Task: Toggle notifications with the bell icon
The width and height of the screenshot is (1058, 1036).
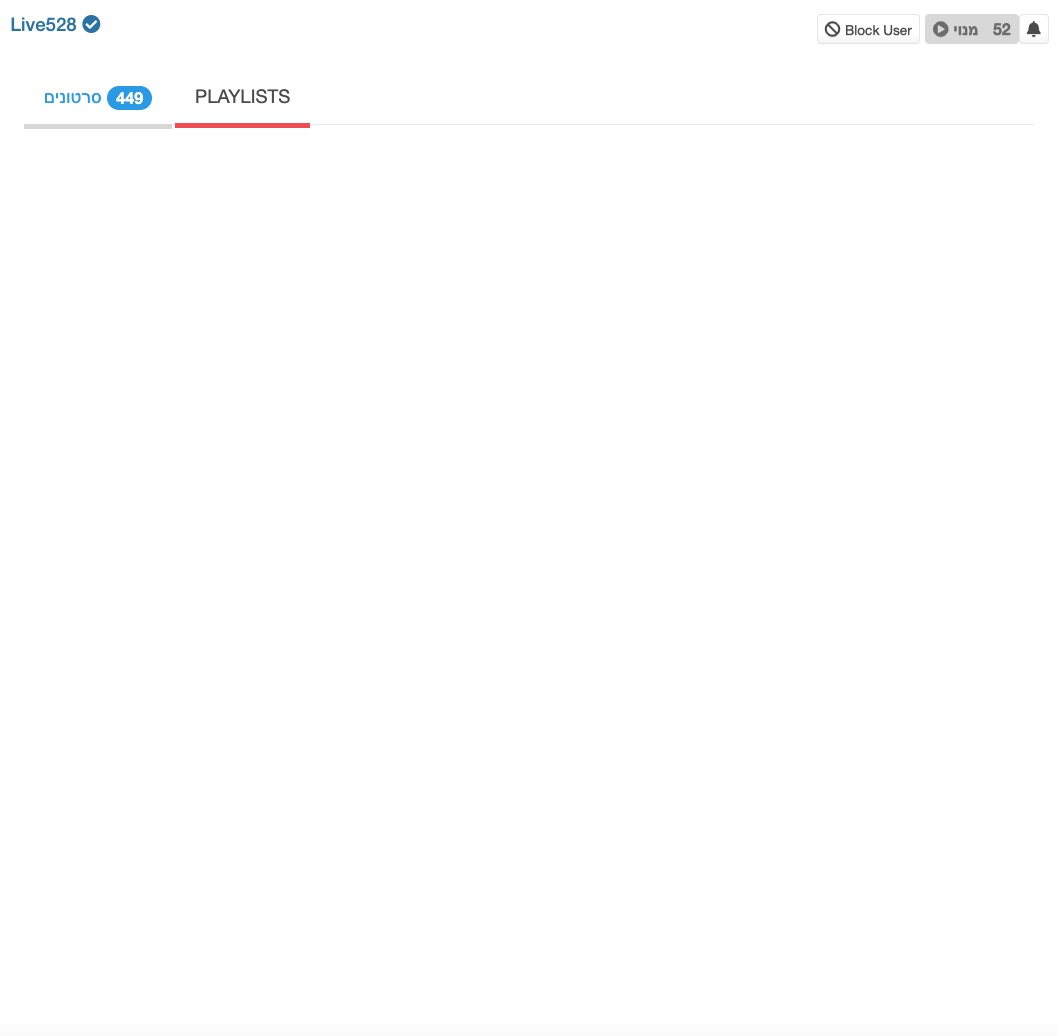Action: tap(1034, 29)
